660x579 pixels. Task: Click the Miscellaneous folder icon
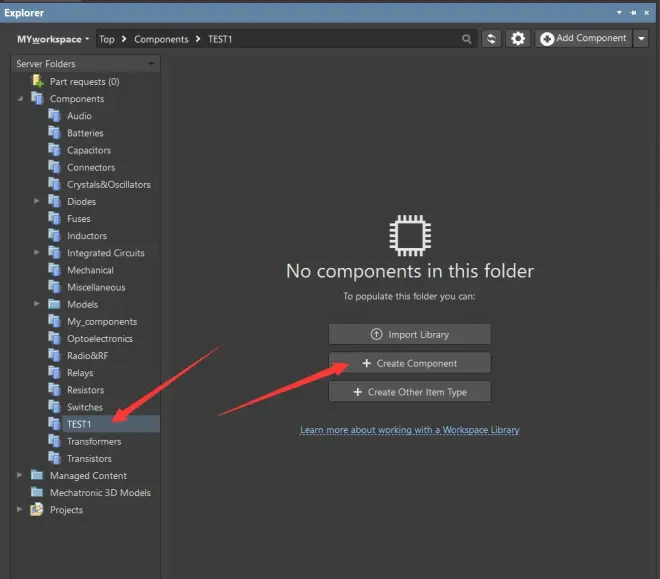tap(54, 287)
